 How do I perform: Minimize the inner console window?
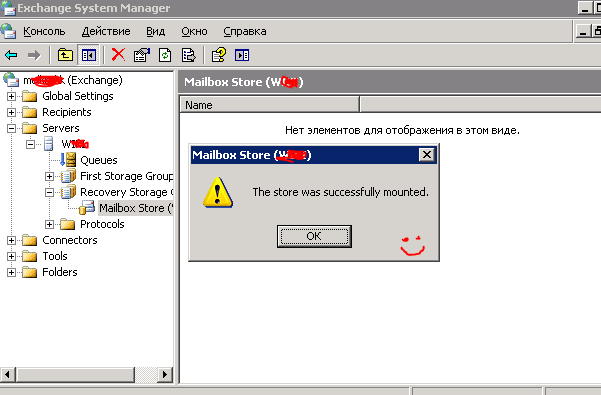tap(583, 31)
